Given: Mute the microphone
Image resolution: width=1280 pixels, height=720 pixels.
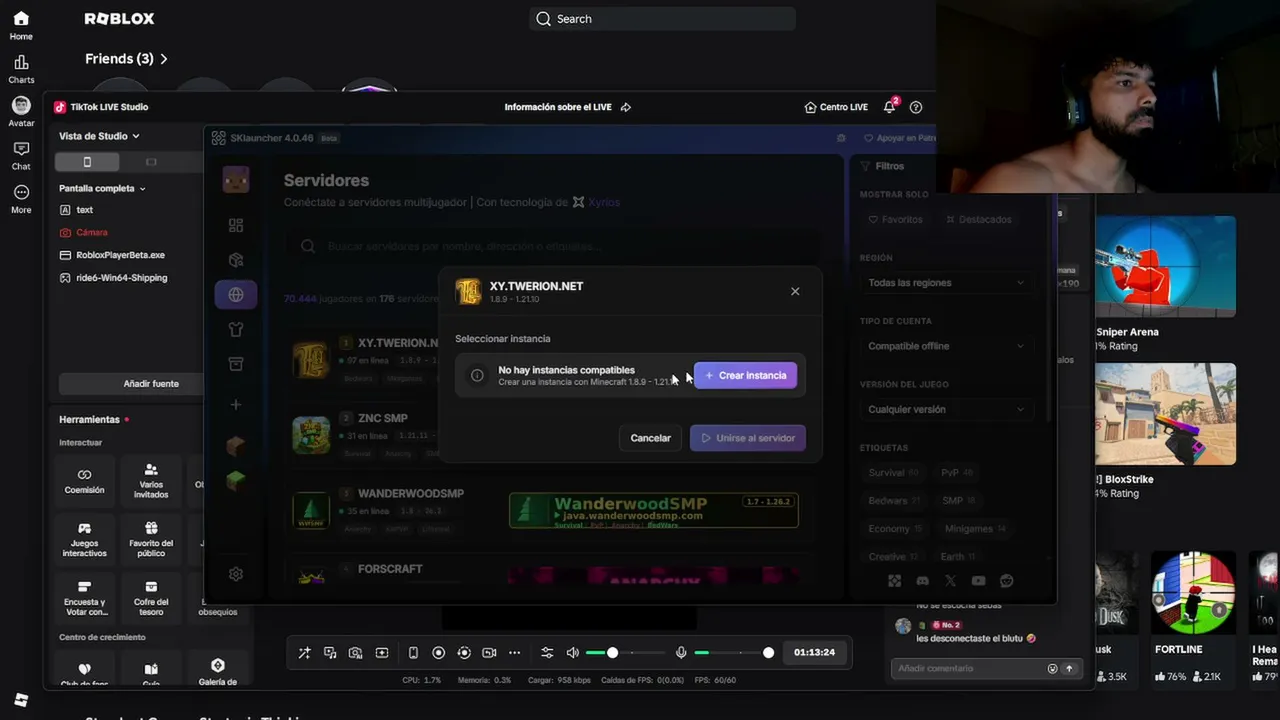Looking at the screenshot, I should click(681, 653).
